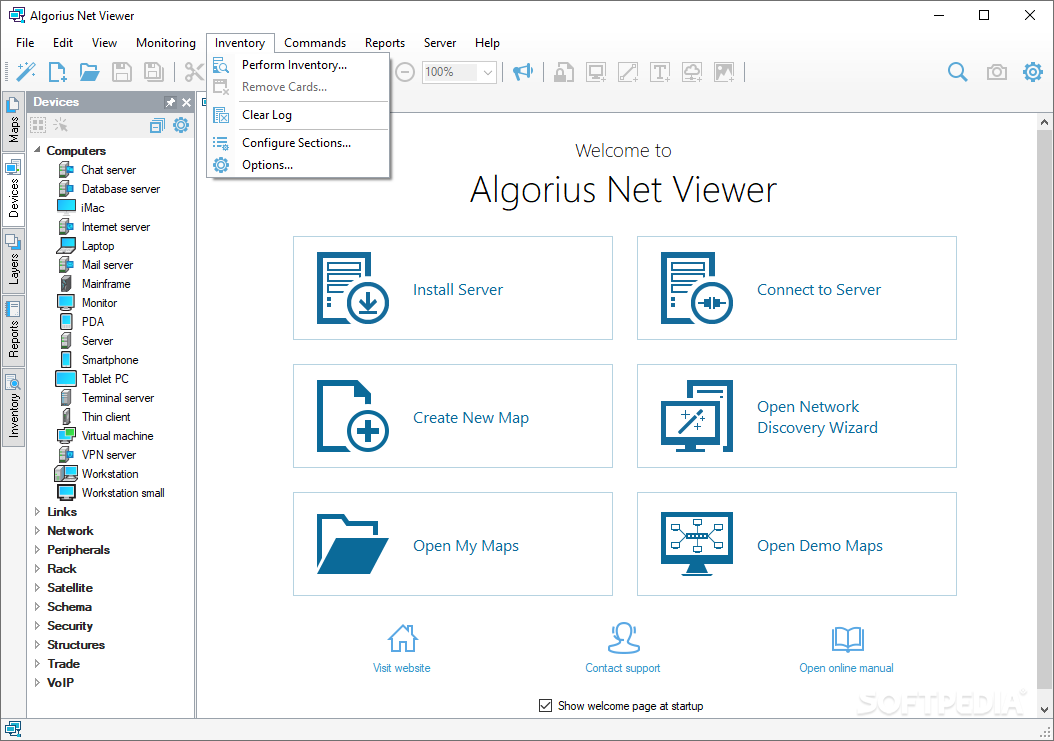1054x741 pixels.
Task: Click the Connect to Server link
Action: point(819,290)
